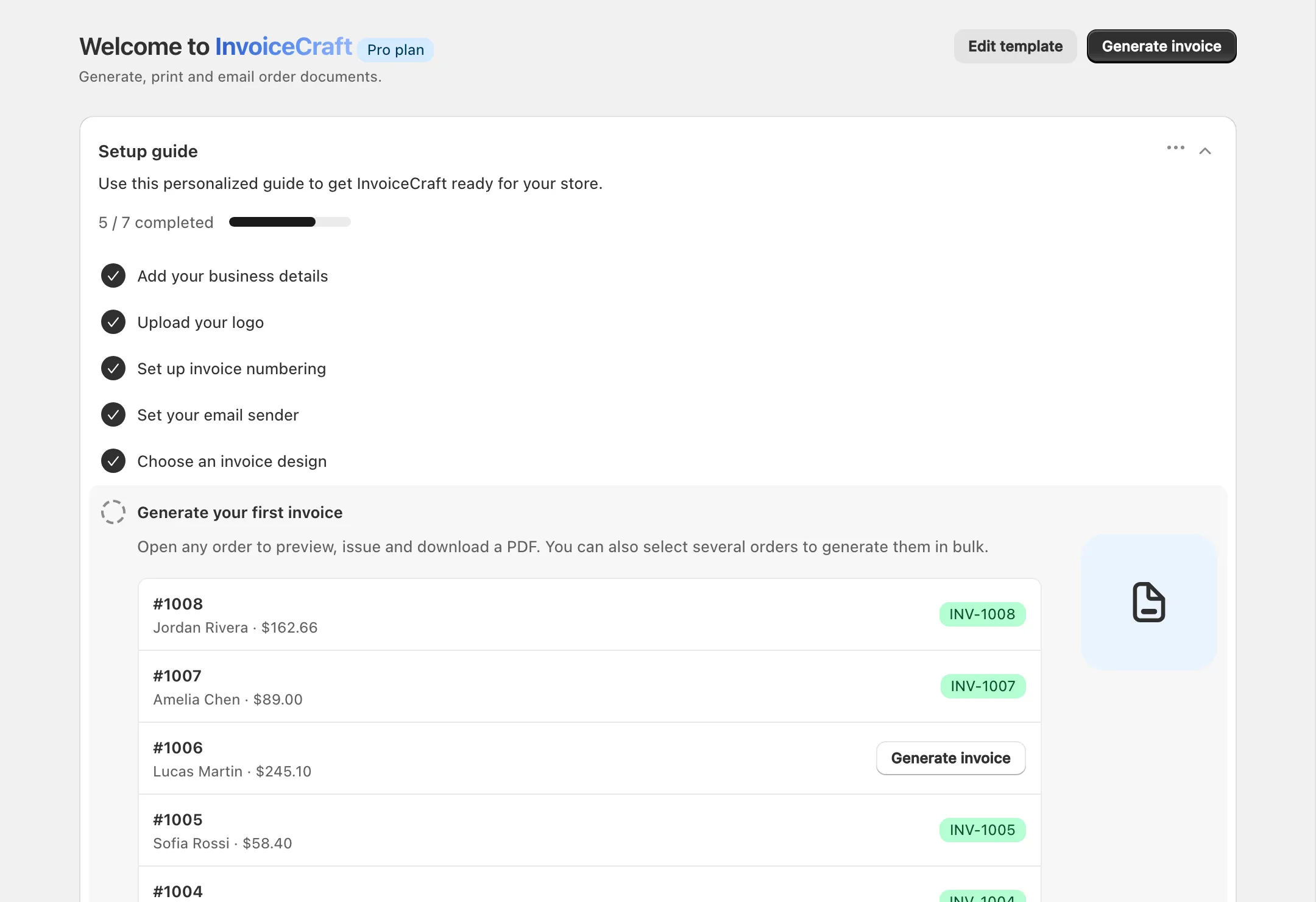Click Edit template button
1316x902 pixels.
1015,46
